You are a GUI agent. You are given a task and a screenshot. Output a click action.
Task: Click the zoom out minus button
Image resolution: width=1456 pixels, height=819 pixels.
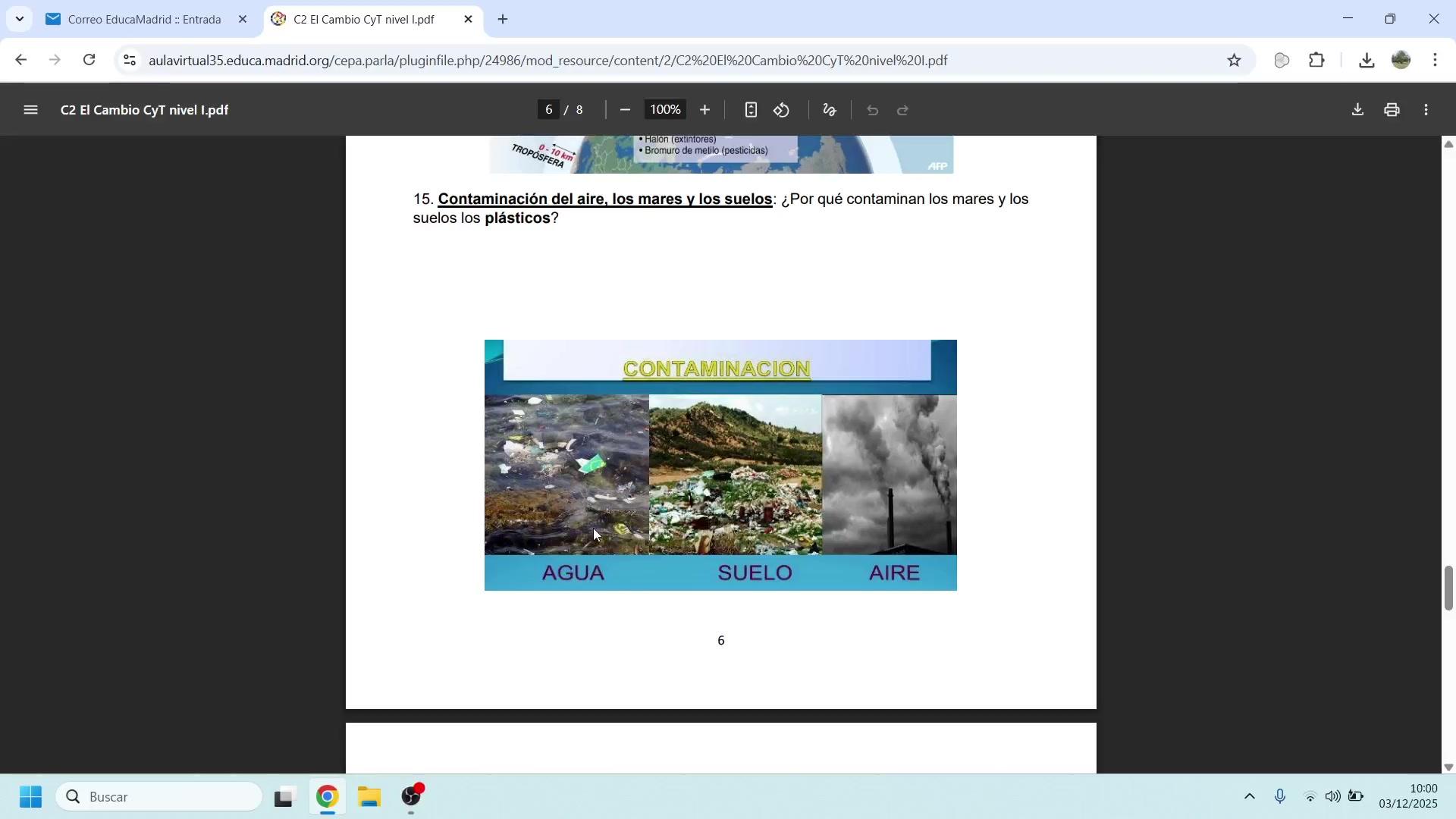click(x=625, y=111)
